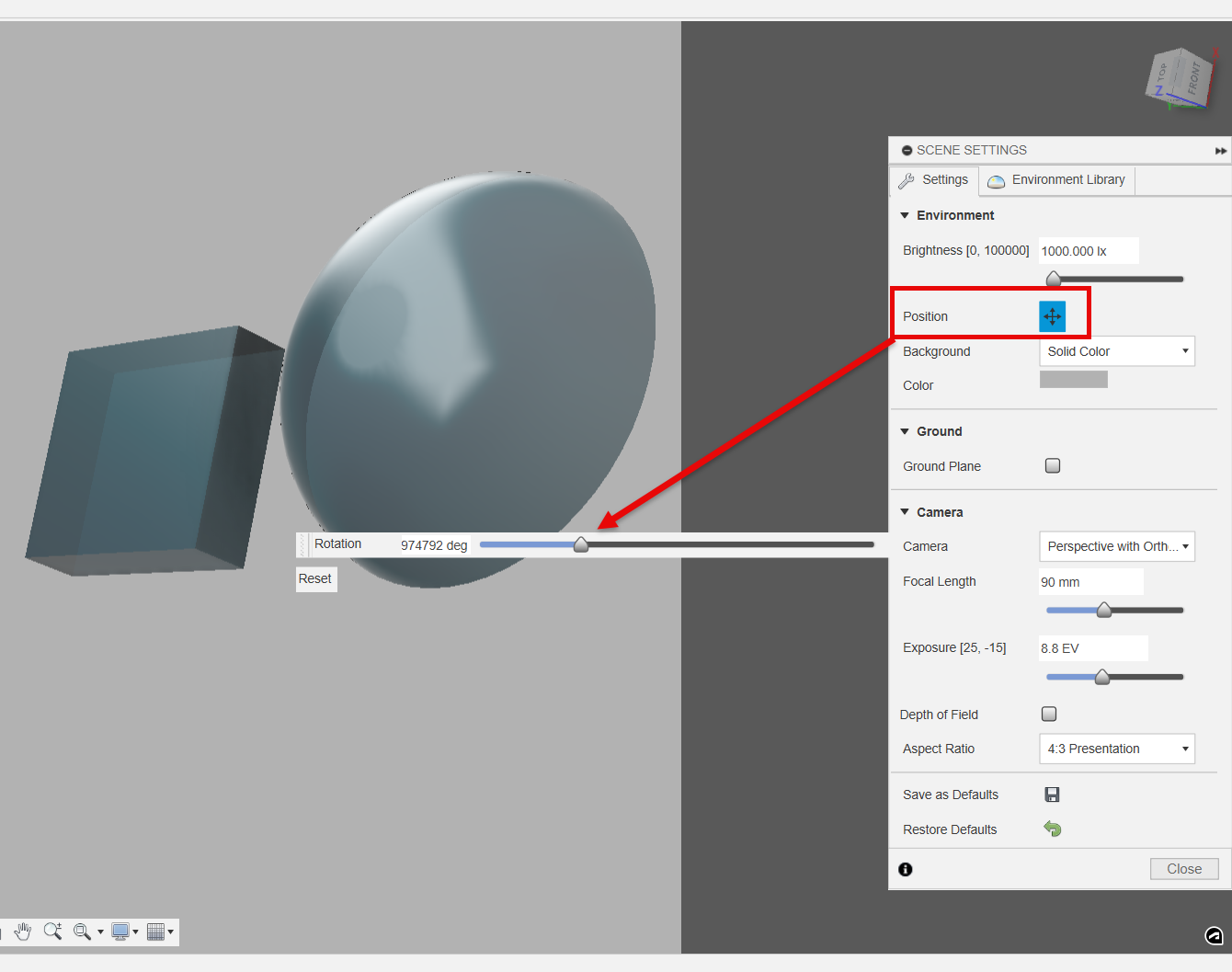
Task: Click the Close button in Scene Settings
Action: point(1183,868)
